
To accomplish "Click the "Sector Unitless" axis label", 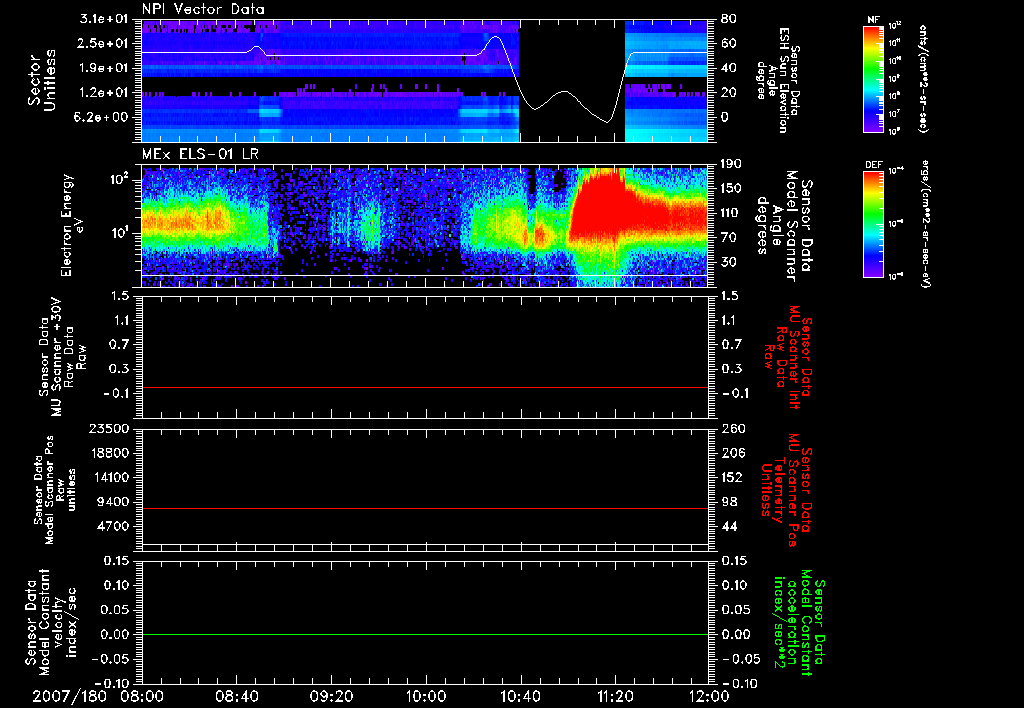I will tap(41, 82).
